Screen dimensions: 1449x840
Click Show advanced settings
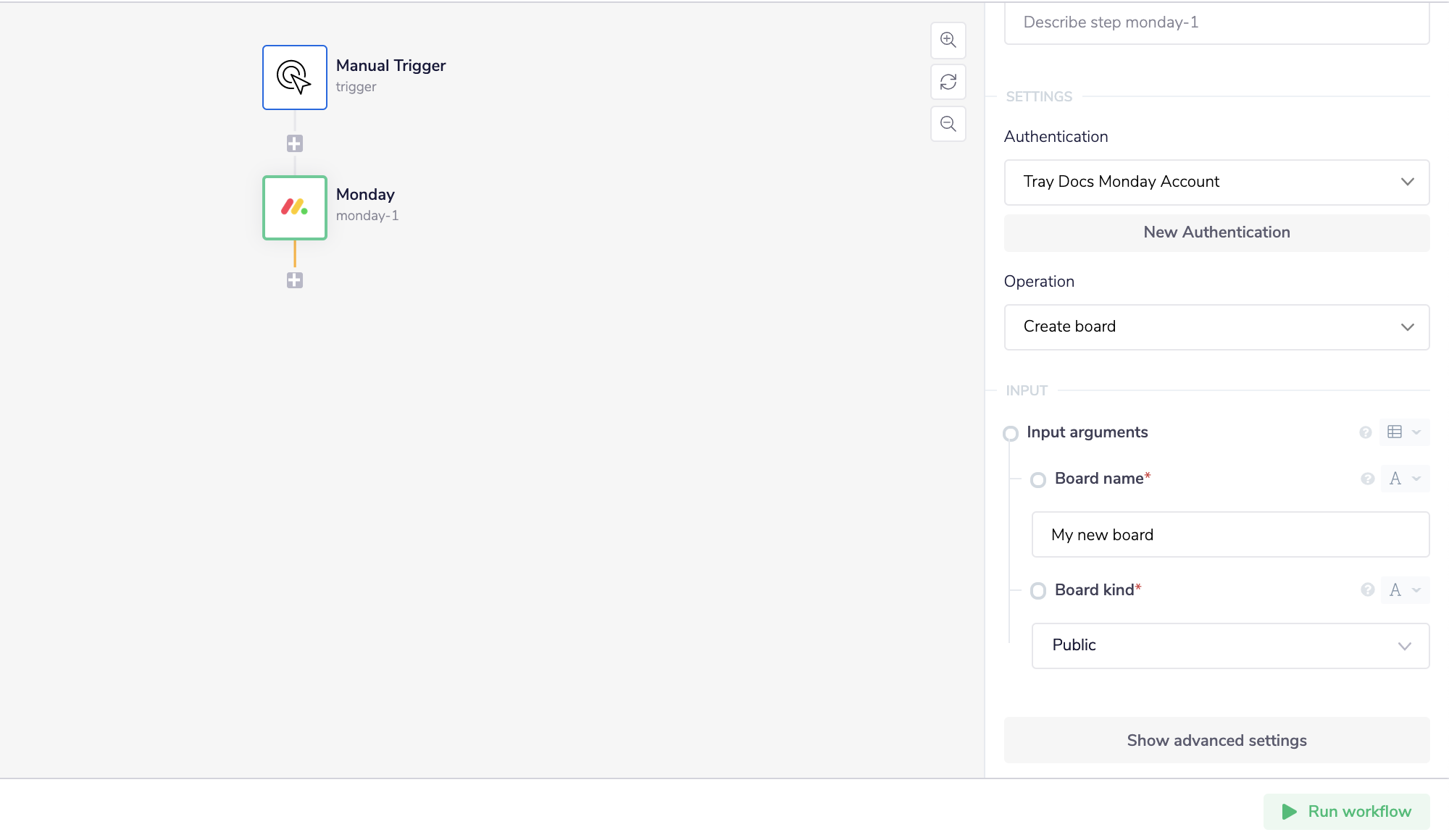click(x=1216, y=740)
